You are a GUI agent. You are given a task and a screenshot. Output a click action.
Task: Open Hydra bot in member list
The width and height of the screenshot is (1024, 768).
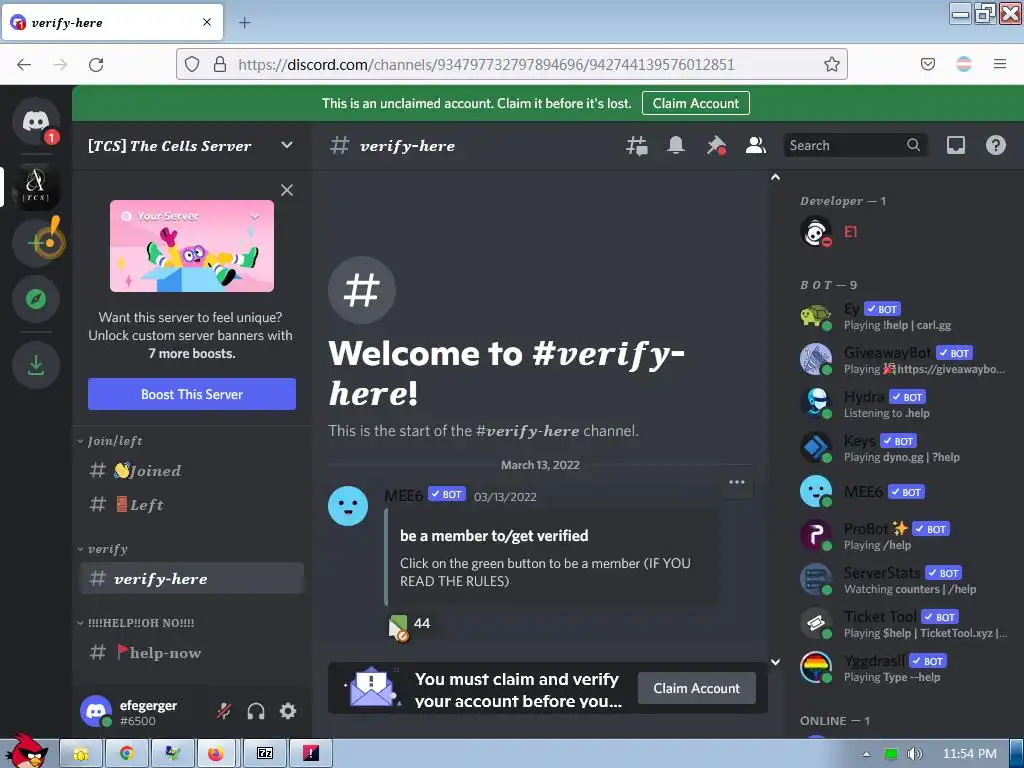pyautogui.click(x=905, y=404)
